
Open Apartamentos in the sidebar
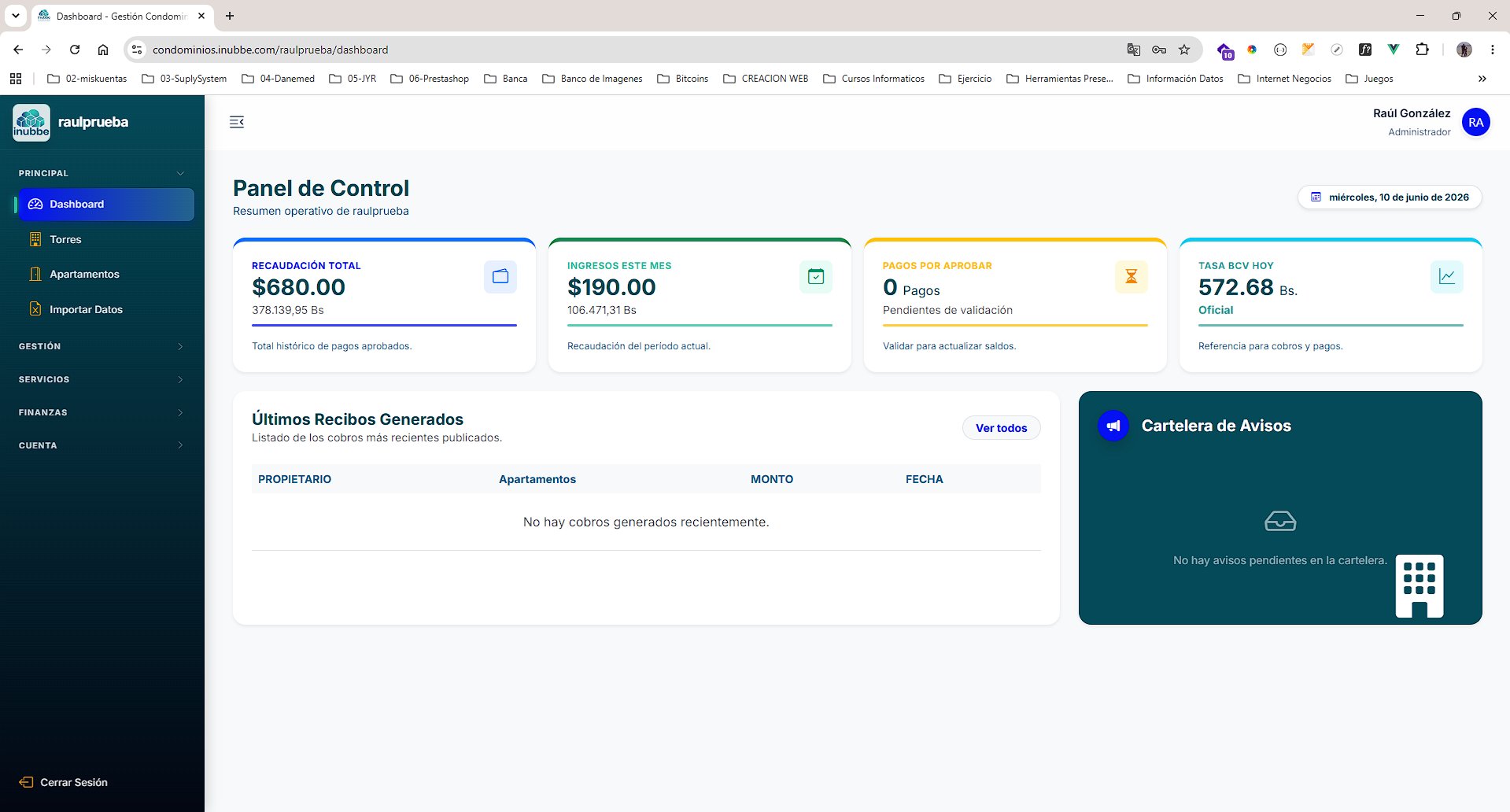(x=106, y=274)
